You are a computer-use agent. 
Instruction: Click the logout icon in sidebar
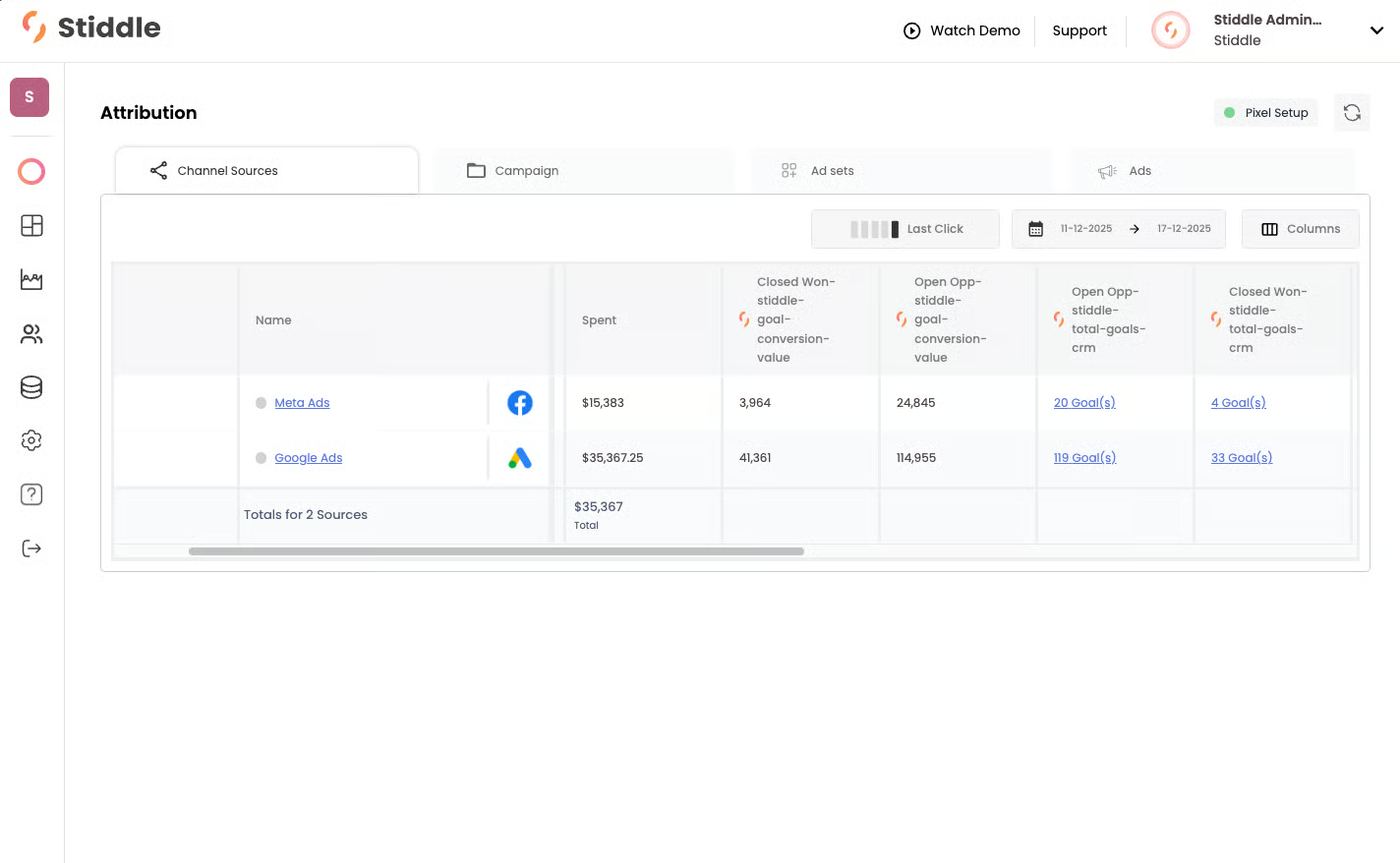point(31,548)
